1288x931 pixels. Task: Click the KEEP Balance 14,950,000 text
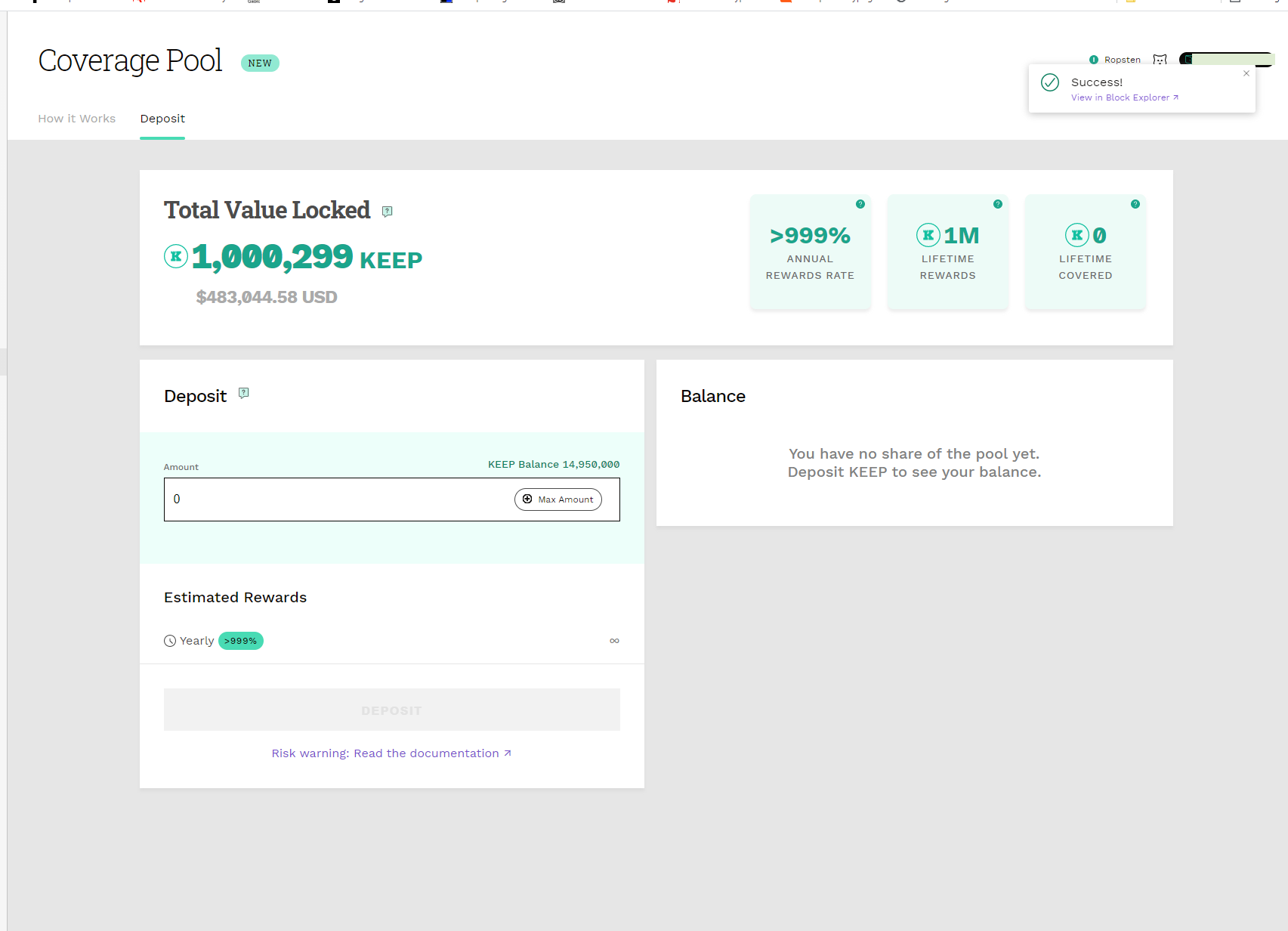pyautogui.click(x=554, y=465)
